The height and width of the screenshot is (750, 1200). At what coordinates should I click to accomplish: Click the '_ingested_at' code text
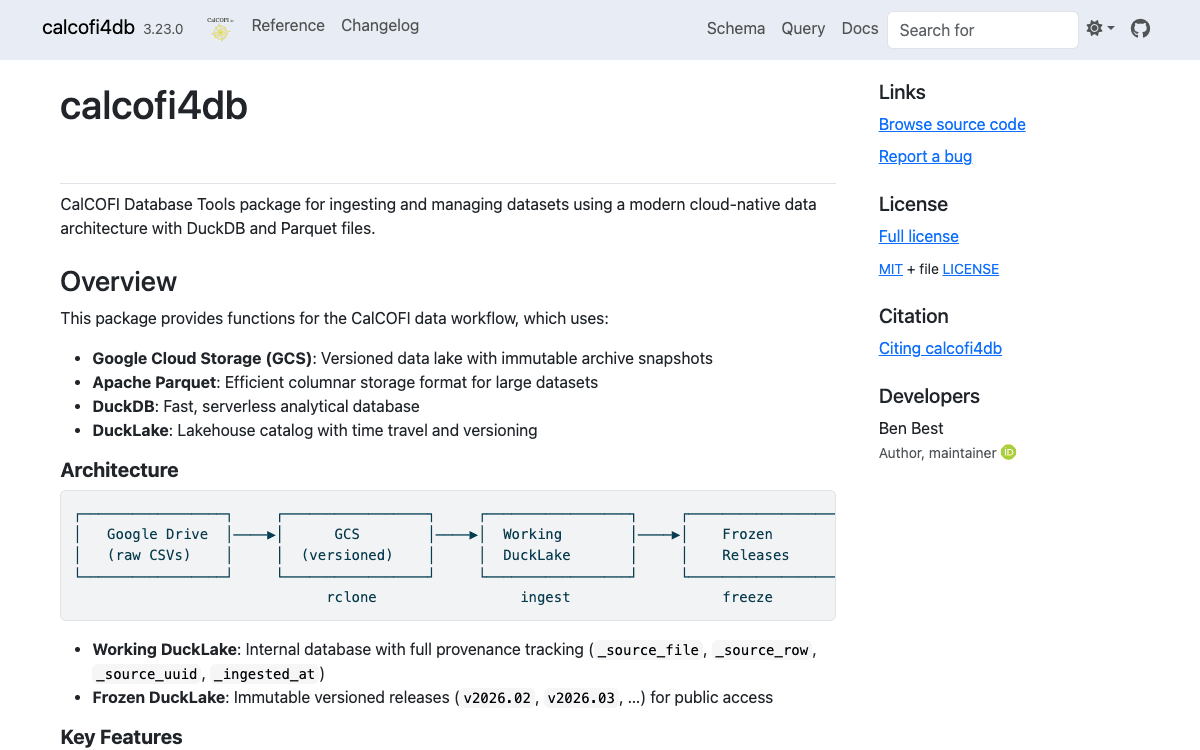point(263,674)
